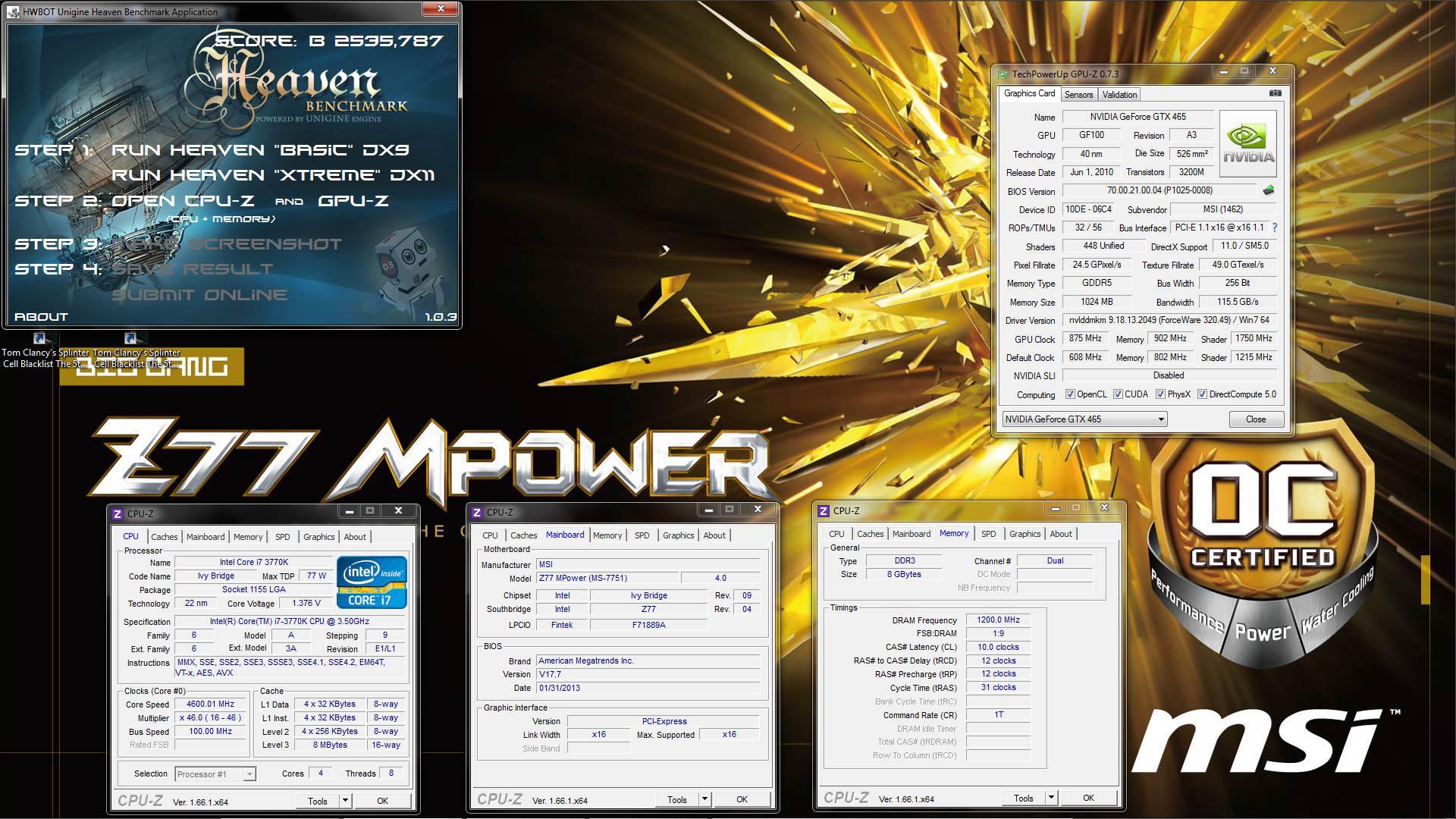Click Tools button in CPU-Z Memory window
This screenshot has width=1456, height=819.
tap(1024, 798)
